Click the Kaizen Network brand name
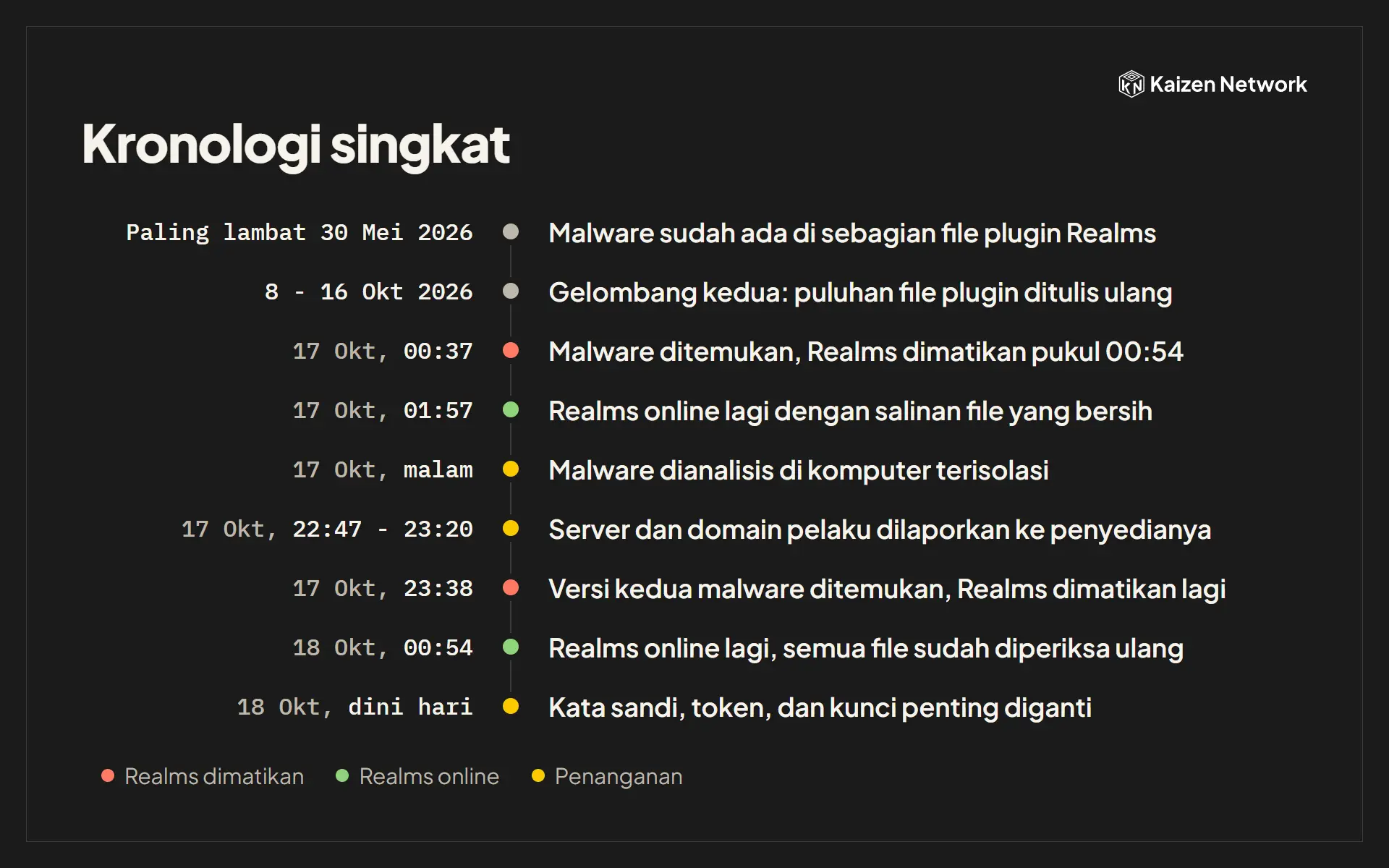This screenshot has width=1389, height=868. 1228,85
